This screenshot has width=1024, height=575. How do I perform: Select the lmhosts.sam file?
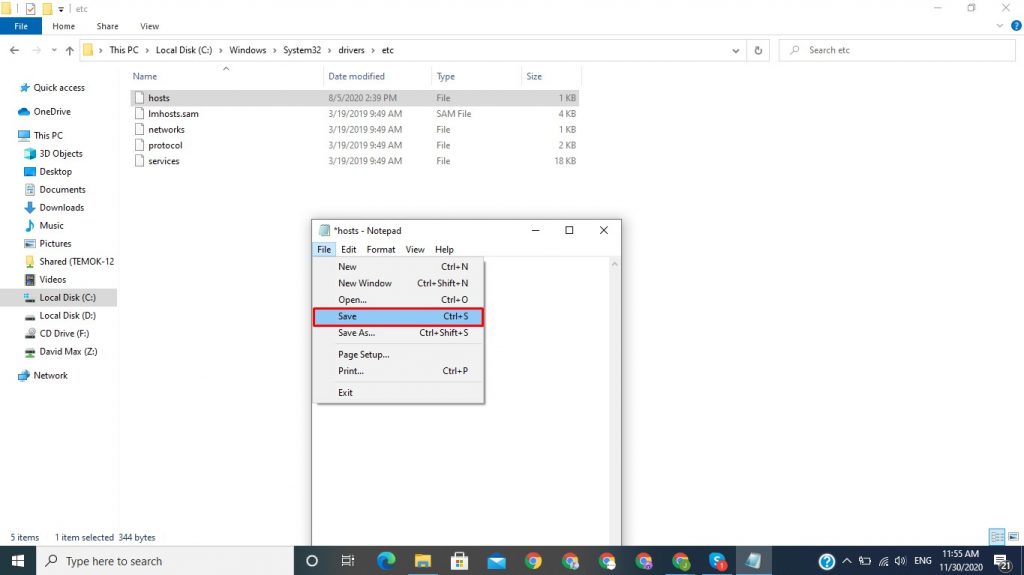[x=173, y=114]
